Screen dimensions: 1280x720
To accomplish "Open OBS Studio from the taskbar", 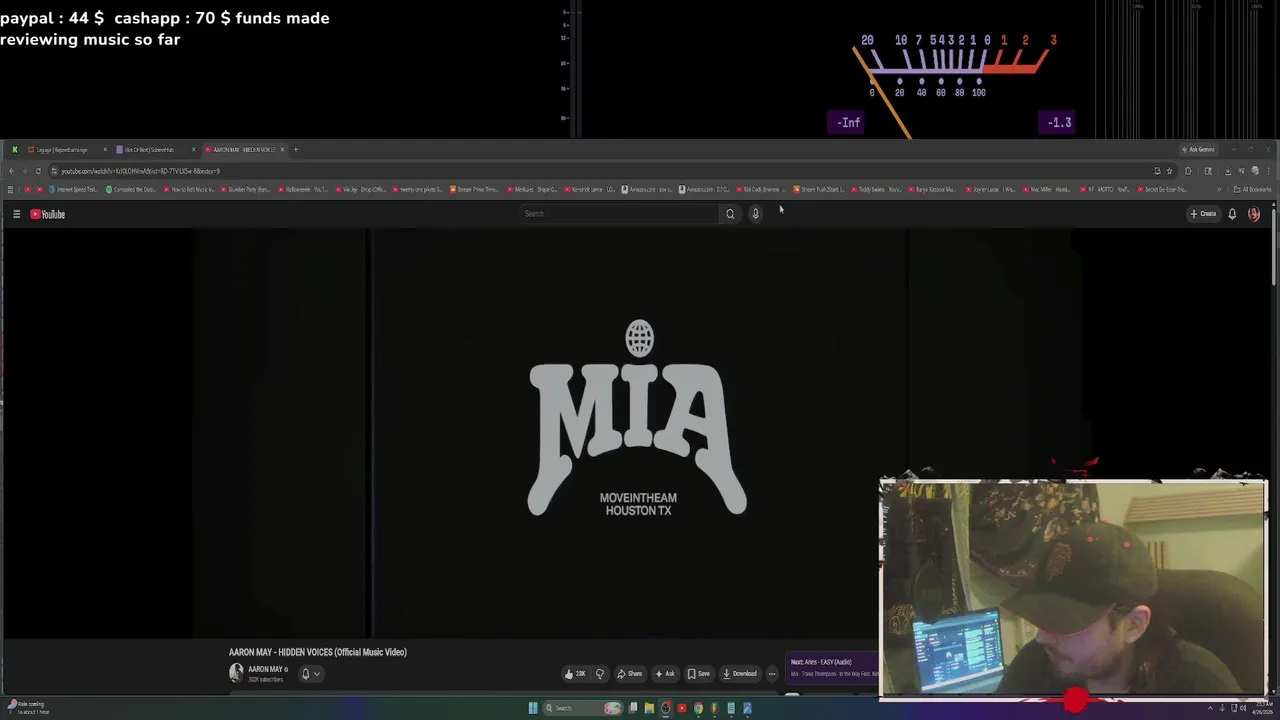I will (666, 708).
